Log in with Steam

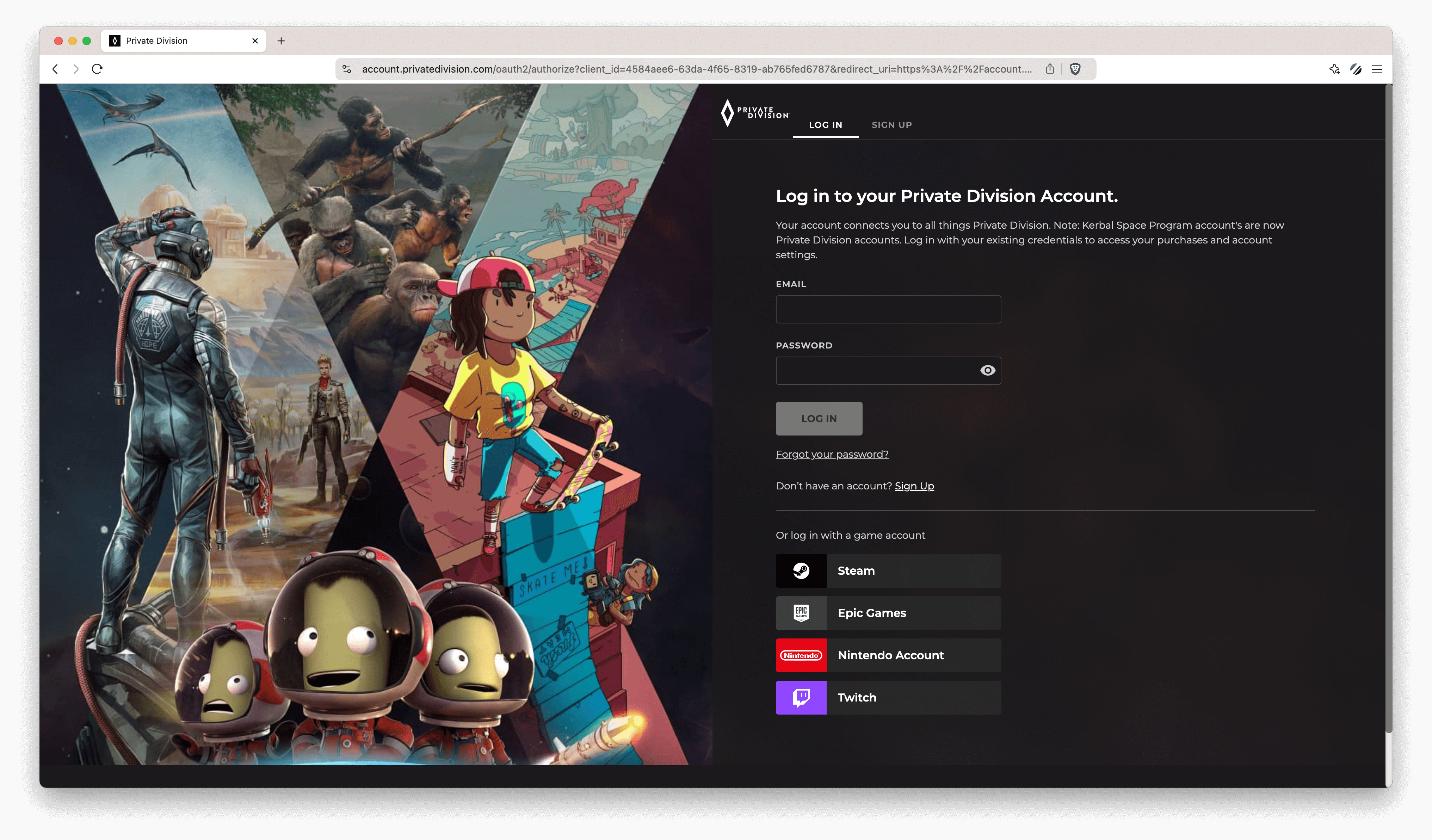(888, 570)
